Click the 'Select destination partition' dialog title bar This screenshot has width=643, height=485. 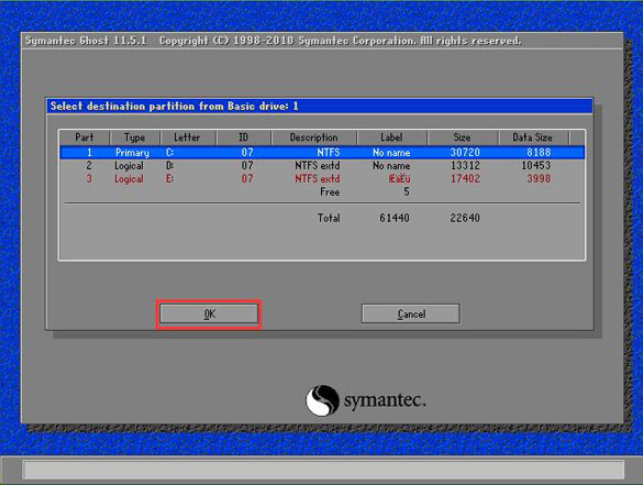point(320,105)
